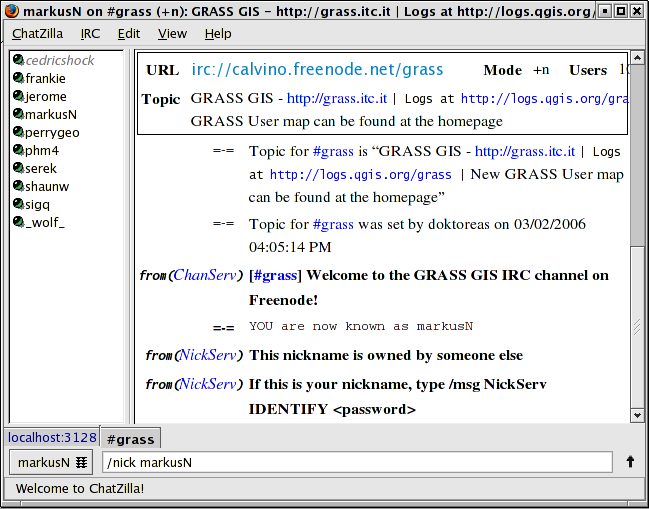Select user phm4 in the user list

pyautogui.click(x=42, y=150)
